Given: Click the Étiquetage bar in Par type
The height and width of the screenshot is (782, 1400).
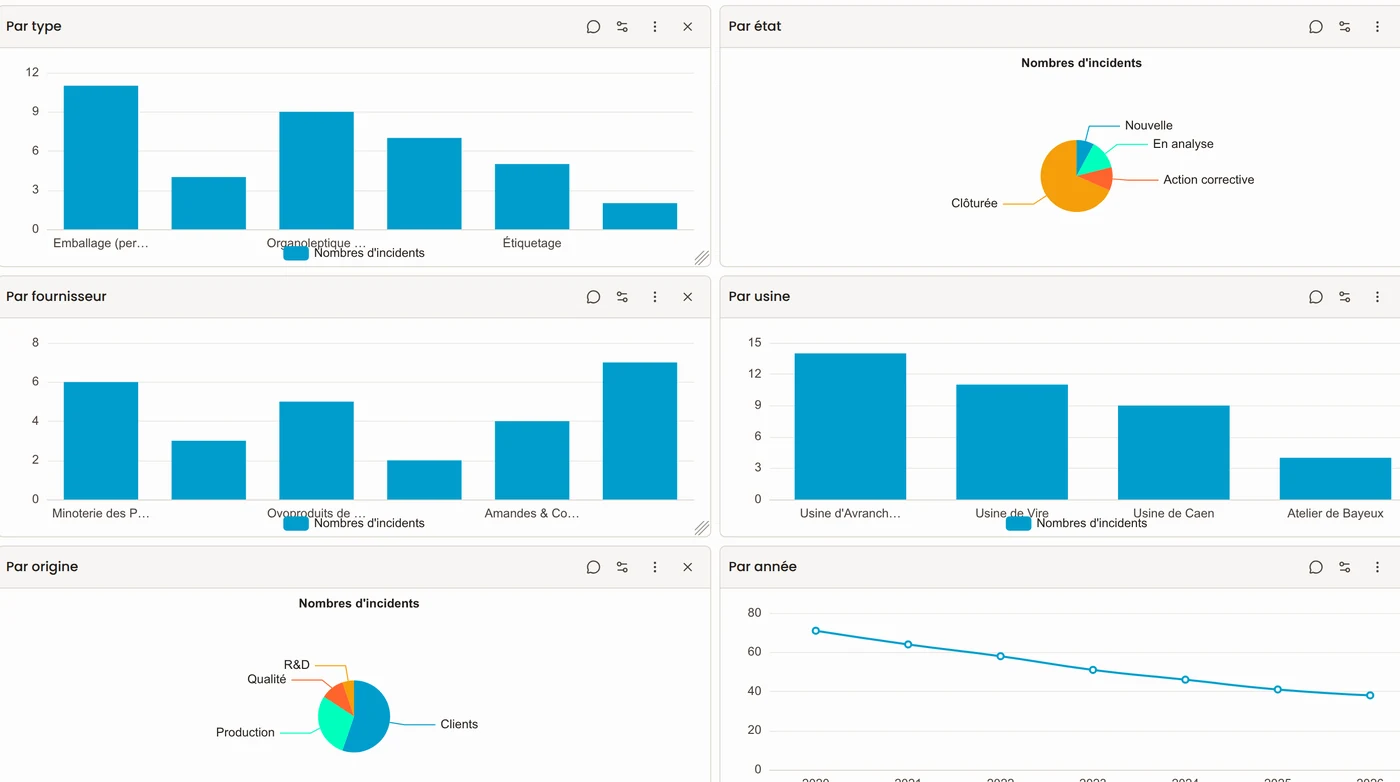Looking at the screenshot, I should [532, 197].
